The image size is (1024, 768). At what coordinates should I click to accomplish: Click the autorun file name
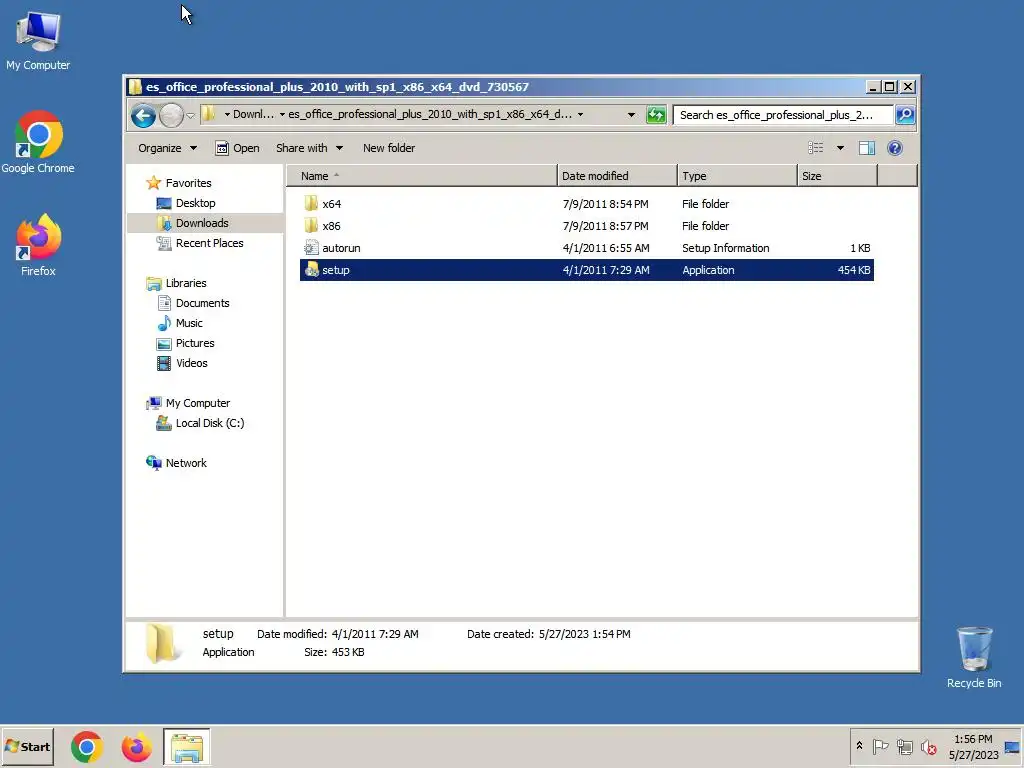click(341, 248)
